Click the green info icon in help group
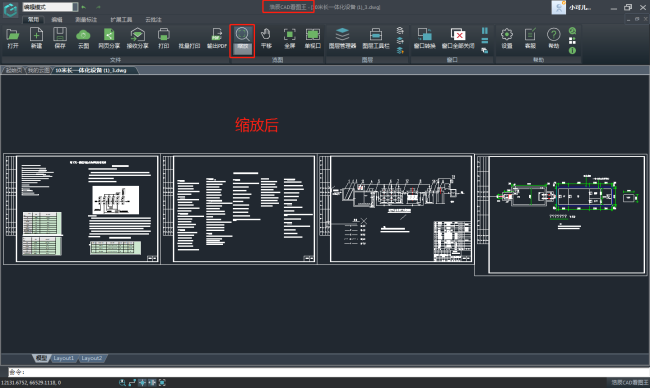The height and width of the screenshot is (388, 650). click(572, 51)
